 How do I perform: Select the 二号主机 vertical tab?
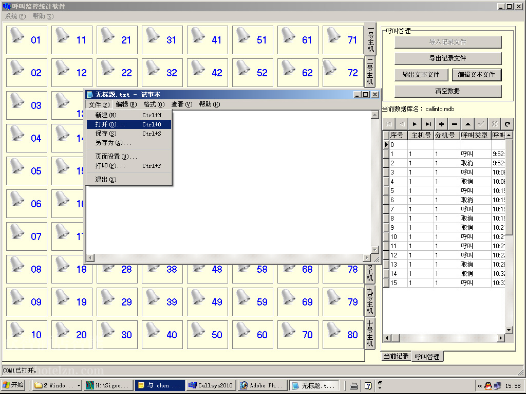(370, 71)
